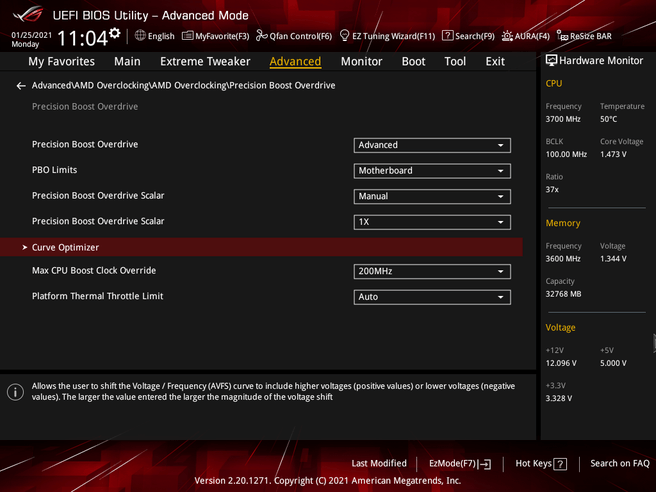Click the ReSize BAR label

pyautogui.click(x=591, y=36)
